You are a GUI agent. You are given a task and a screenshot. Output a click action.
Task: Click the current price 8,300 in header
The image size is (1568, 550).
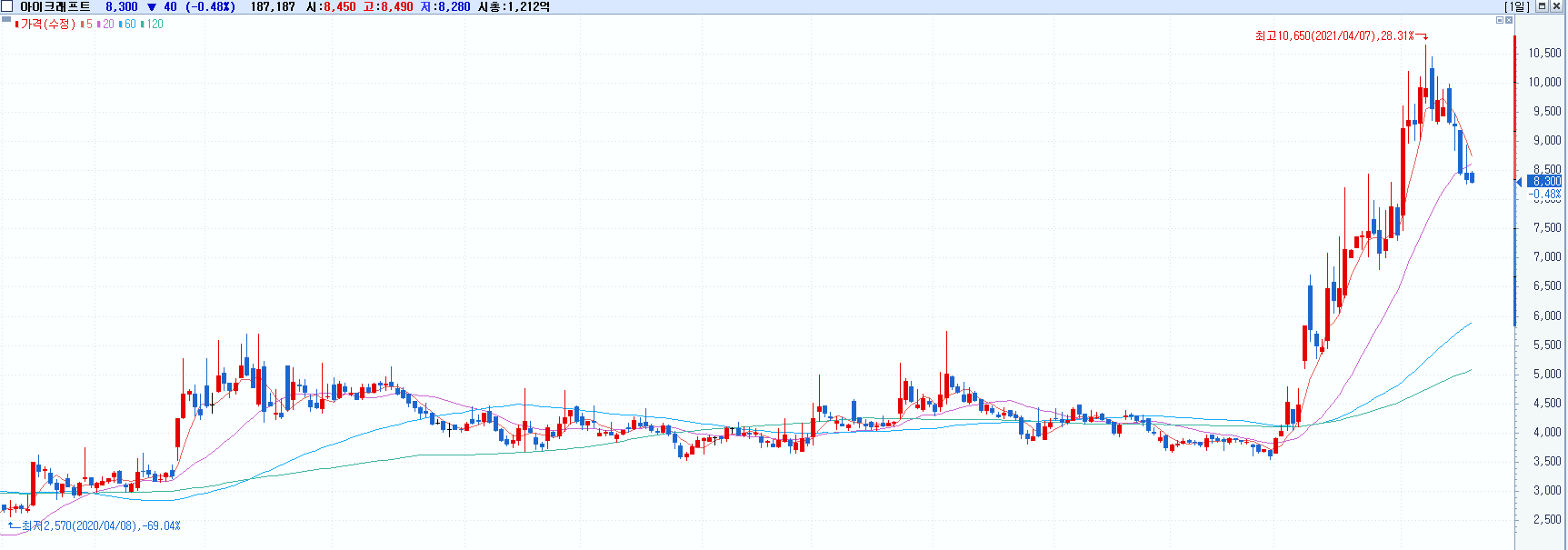pyautogui.click(x=122, y=6)
